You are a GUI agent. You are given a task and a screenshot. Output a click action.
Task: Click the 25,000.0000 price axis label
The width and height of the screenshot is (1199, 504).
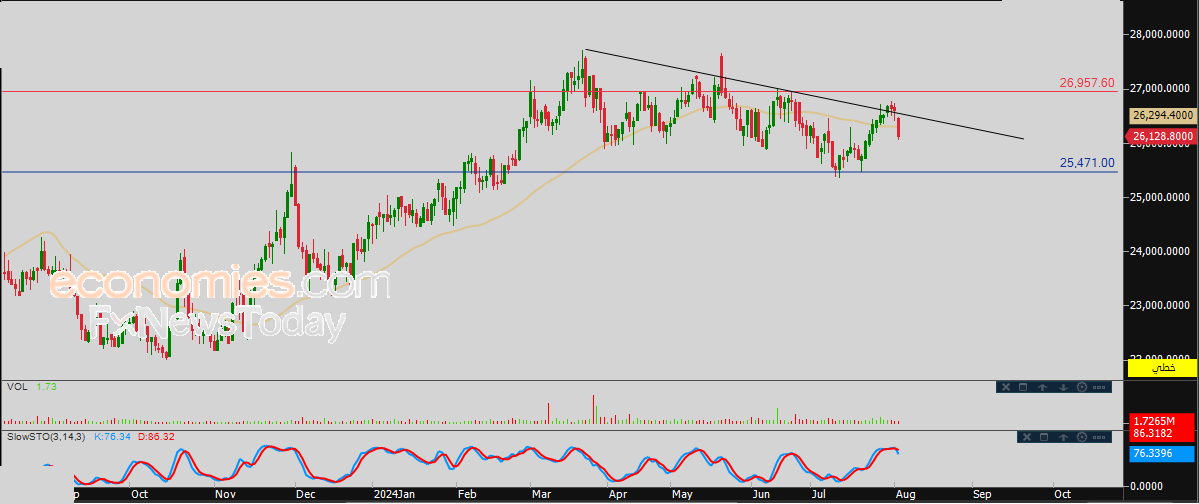point(1161,197)
